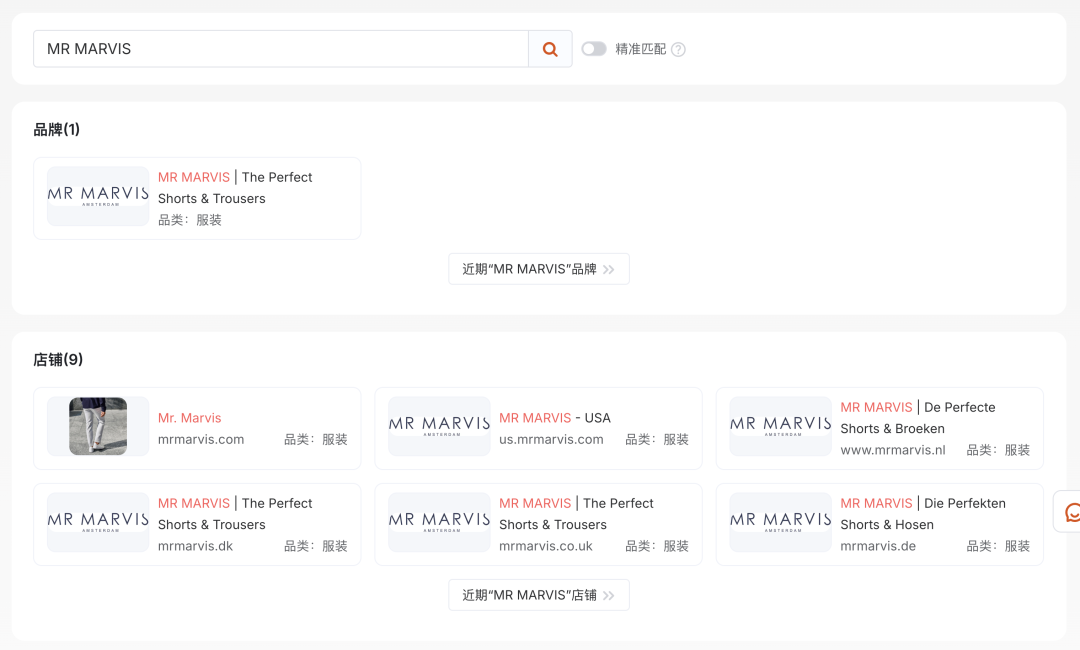Click the mrmarvis.co.uk store logo
1080x650 pixels.
coord(439,522)
